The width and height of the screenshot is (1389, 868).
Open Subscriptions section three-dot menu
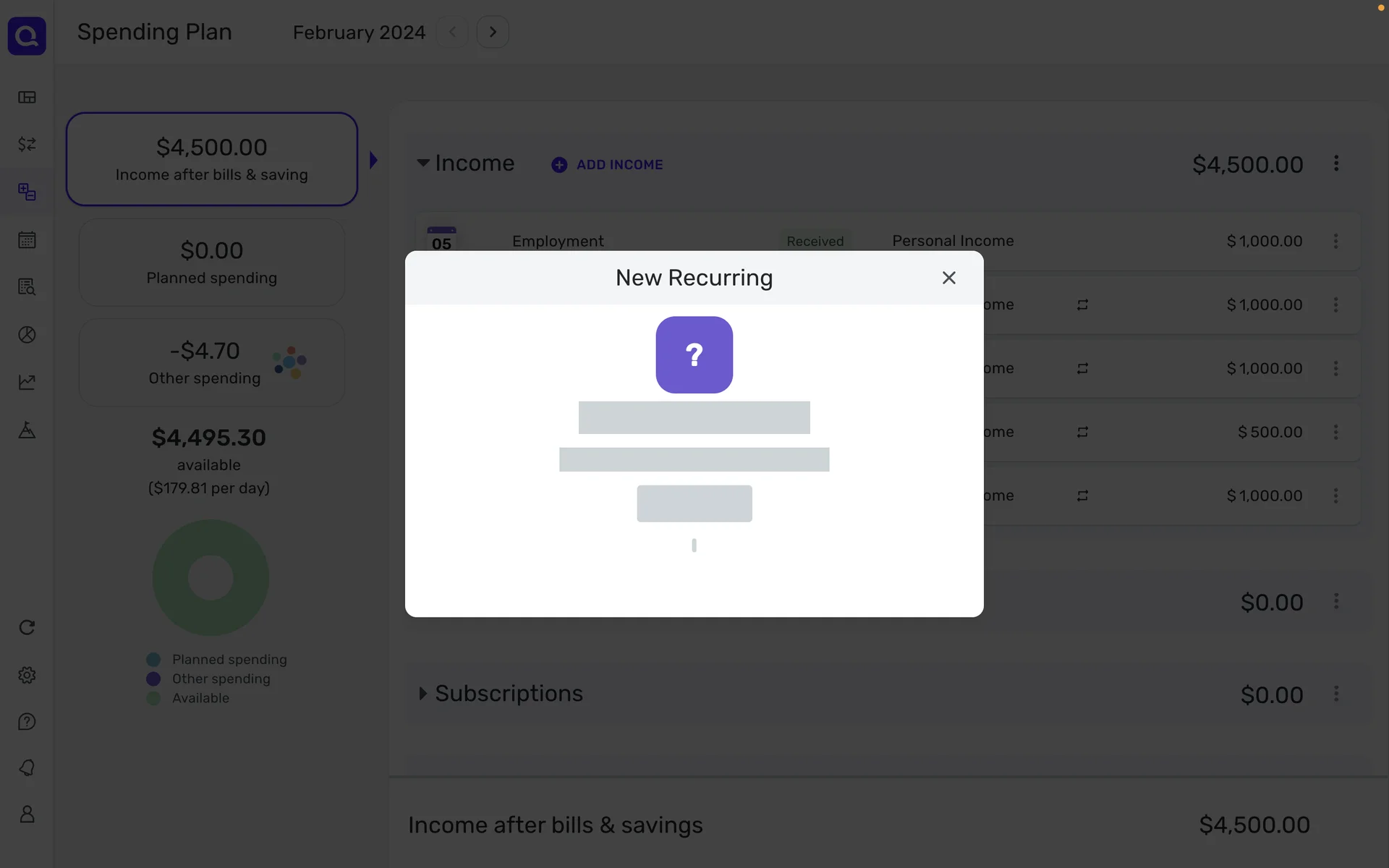point(1336,694)
